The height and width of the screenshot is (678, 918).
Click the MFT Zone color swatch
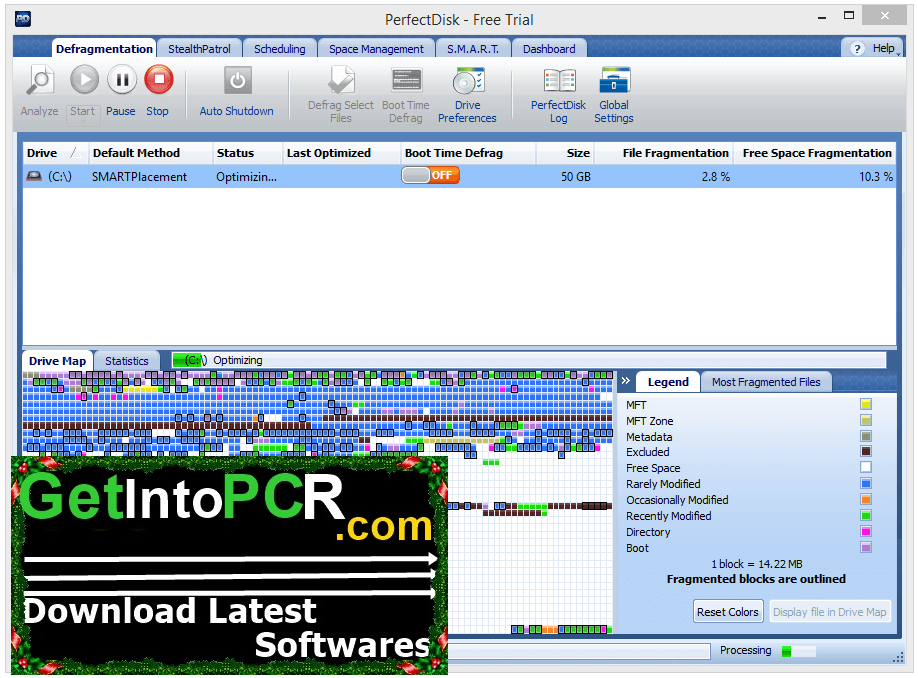866,420
